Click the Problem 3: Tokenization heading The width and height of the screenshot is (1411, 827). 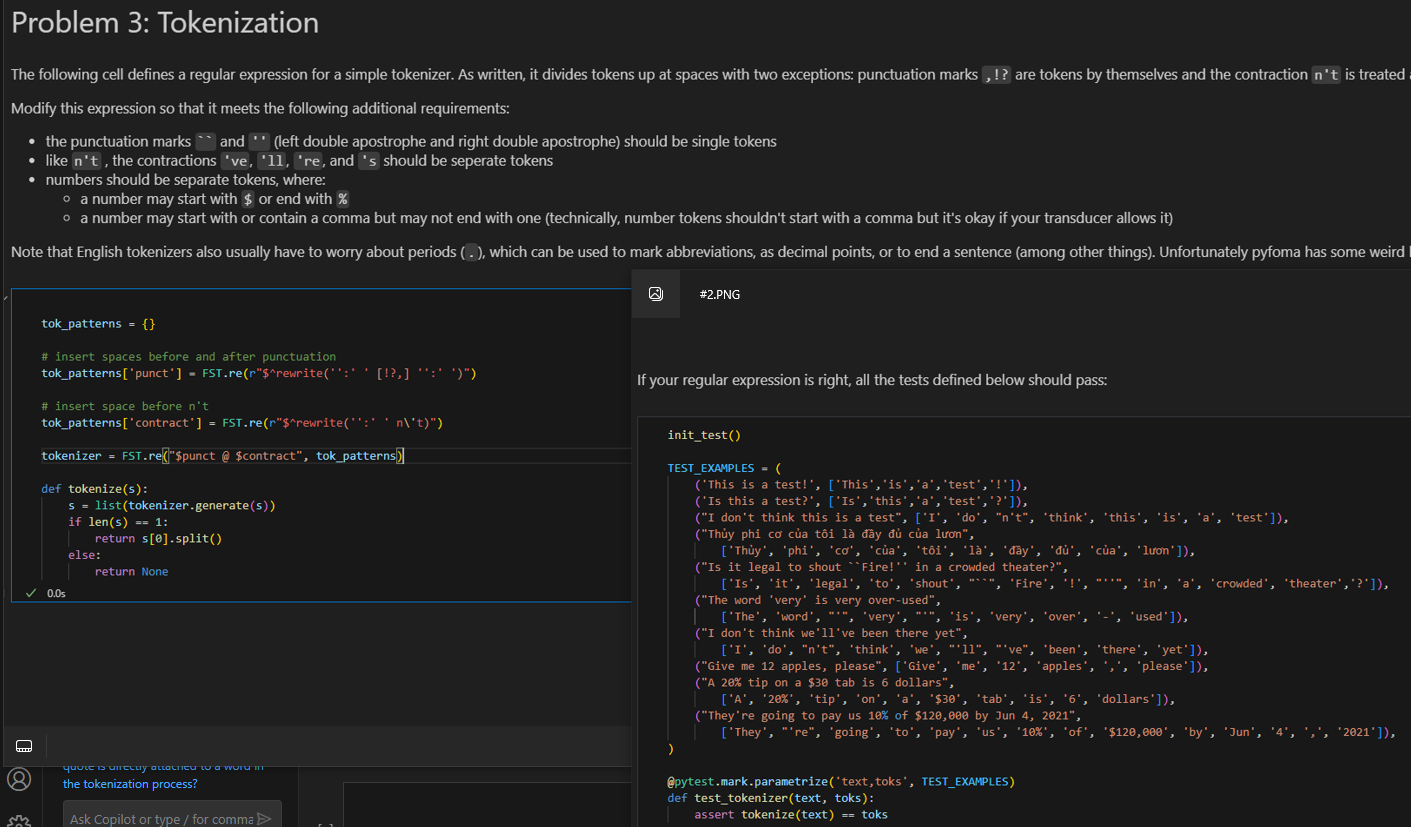point(163,22)
